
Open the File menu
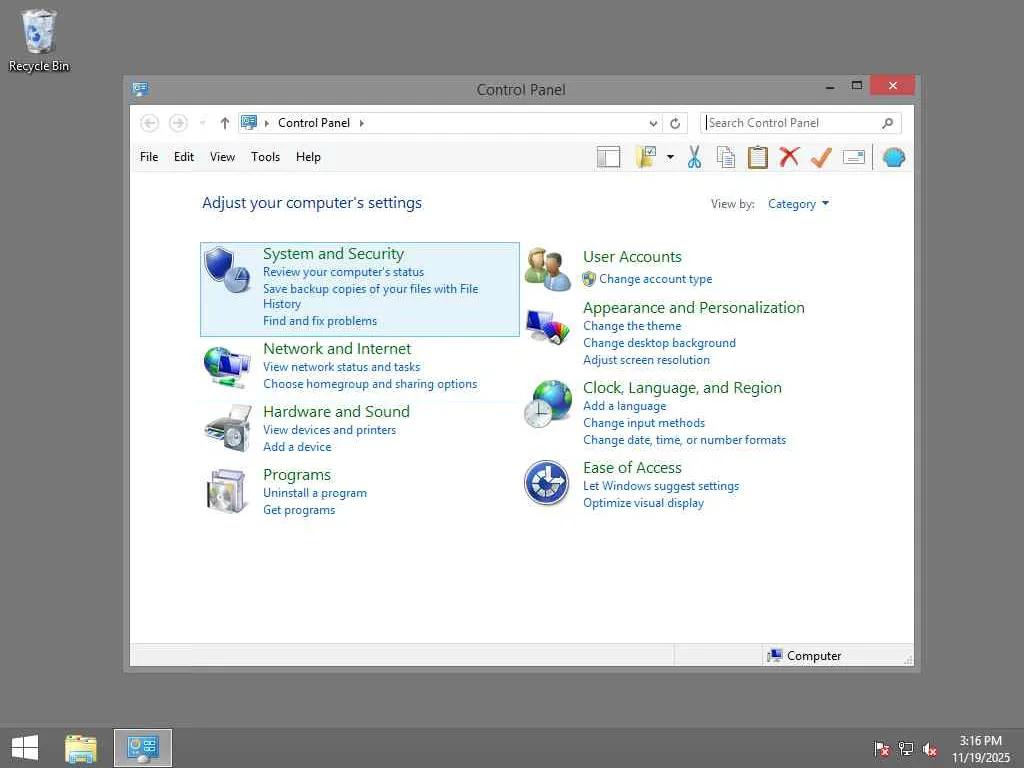(149, 157)
